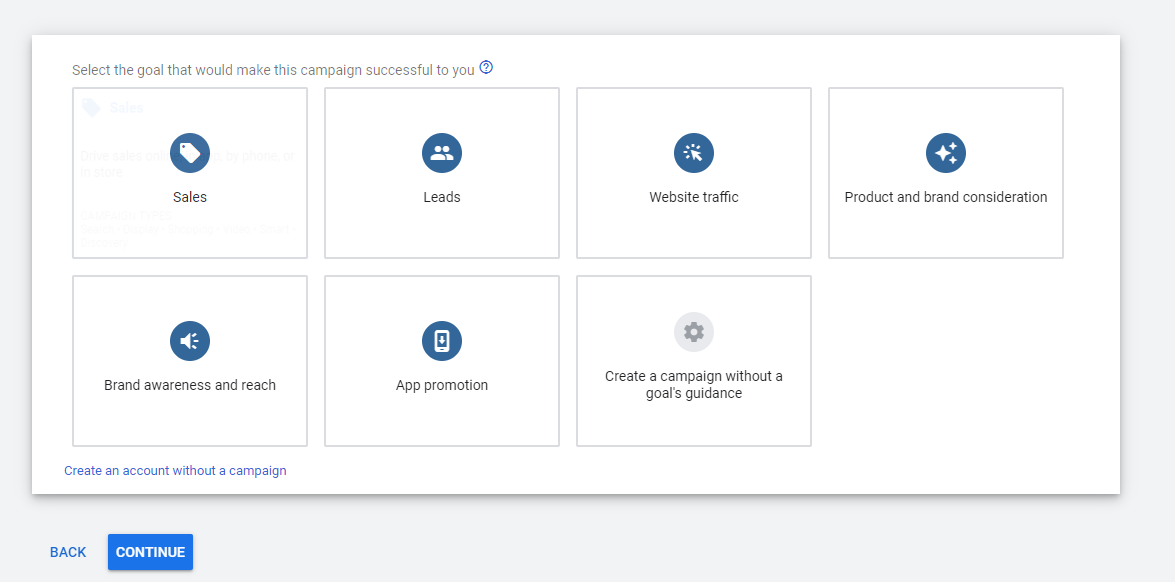Choose the Leads people icon

pyautogui.click(x=441, y=153)
